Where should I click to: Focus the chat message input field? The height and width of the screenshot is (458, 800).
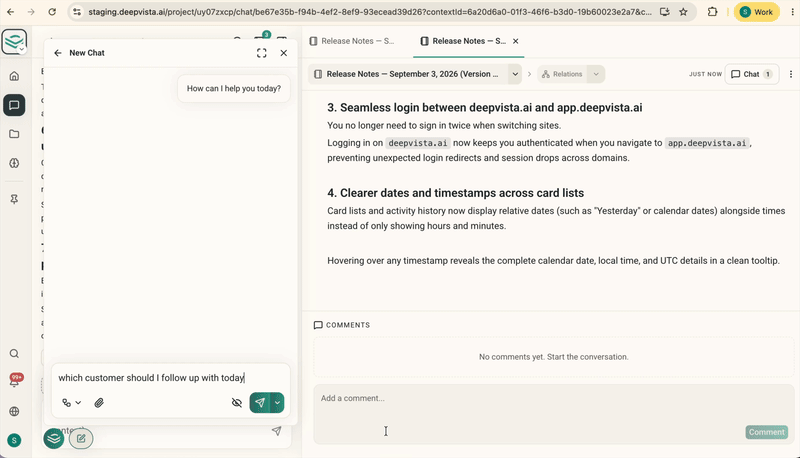[x=171, y=378]
